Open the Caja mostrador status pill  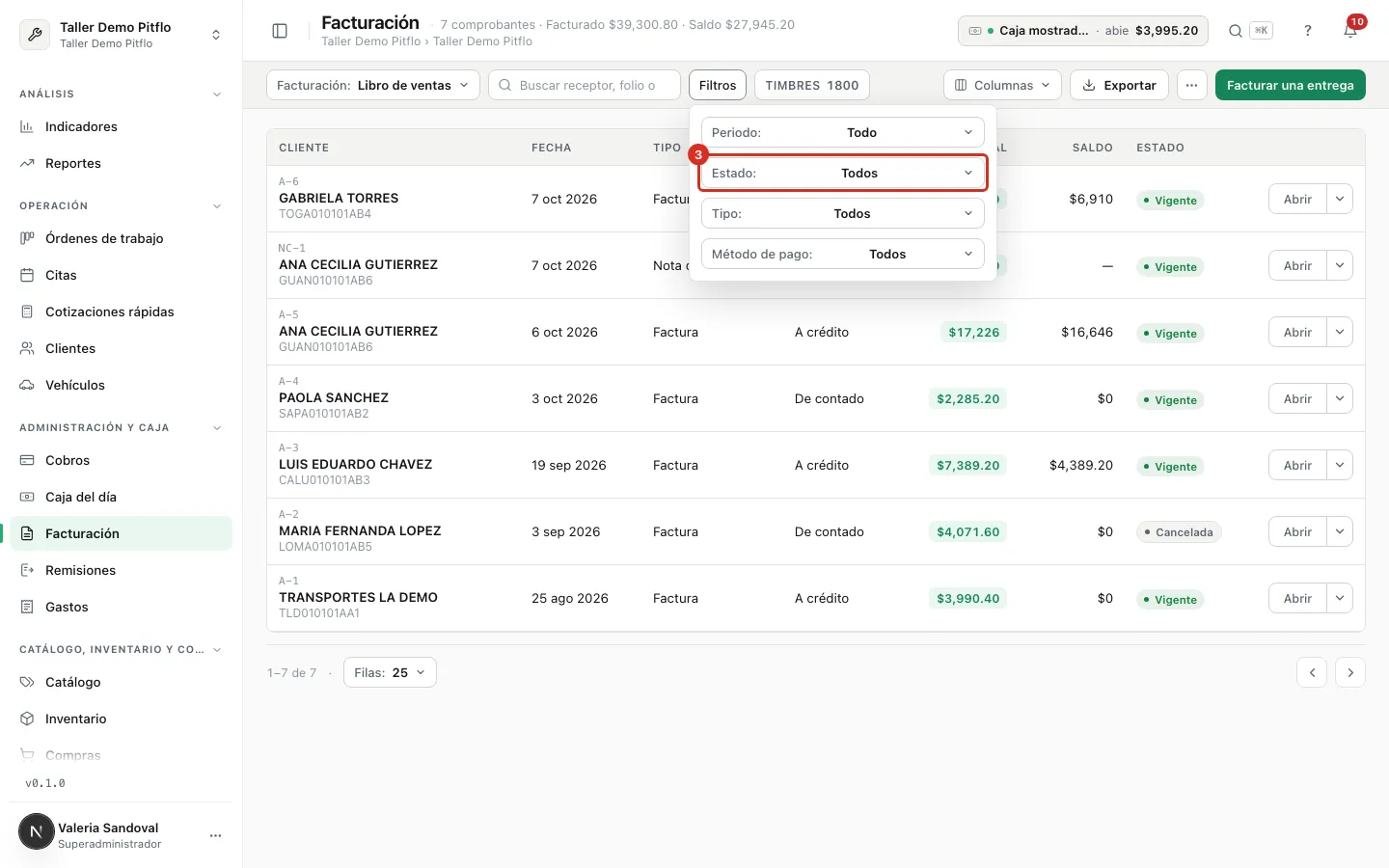click(1083, 31)
